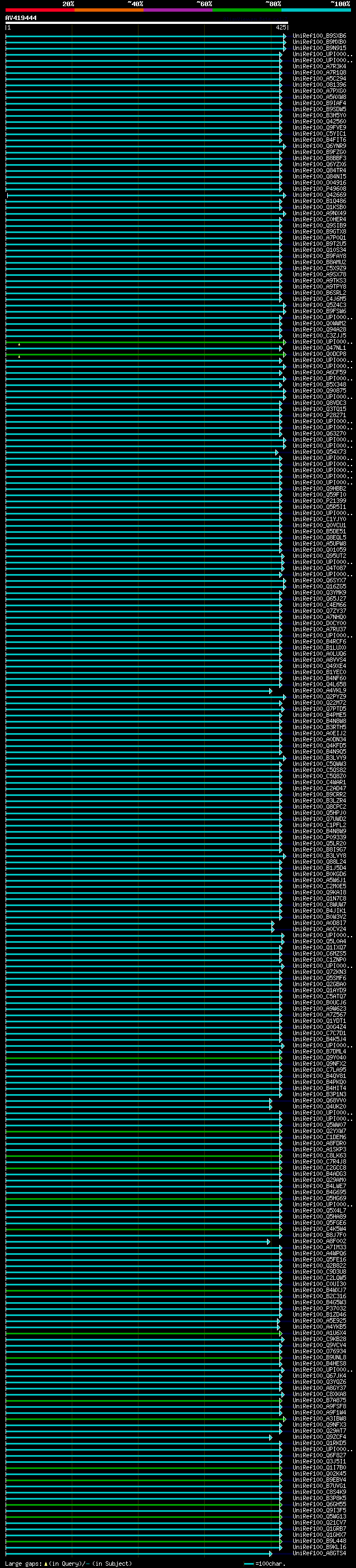Select the UniRef100_B3RTH5 label
356x1568 pixels.
[x=319, y=728]
